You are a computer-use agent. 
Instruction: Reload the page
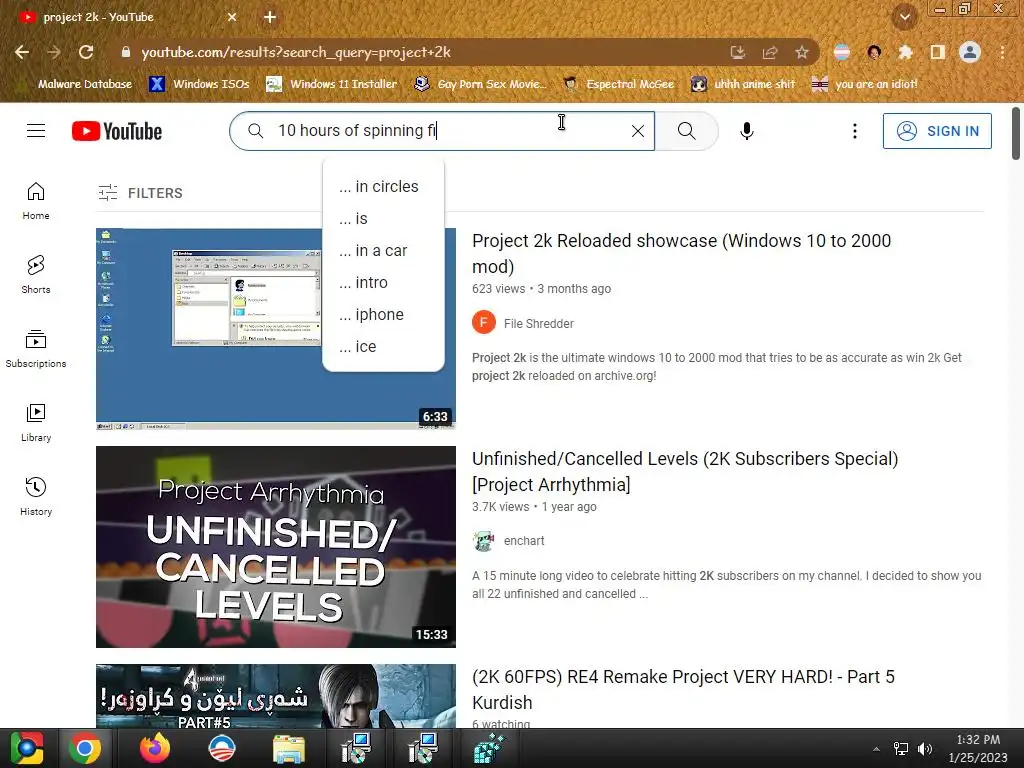86,52
